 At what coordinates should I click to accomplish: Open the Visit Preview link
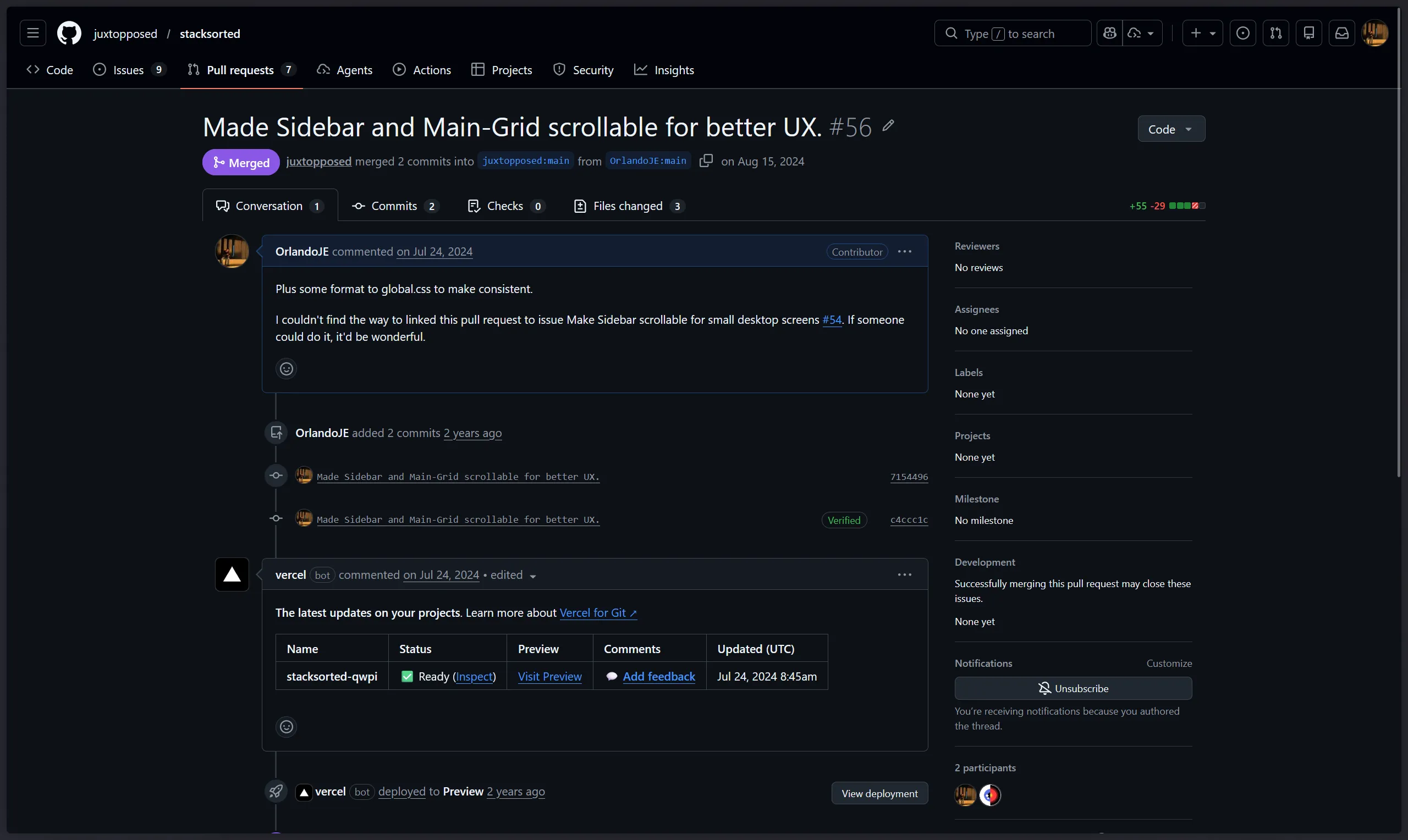[x=549, y=676]
